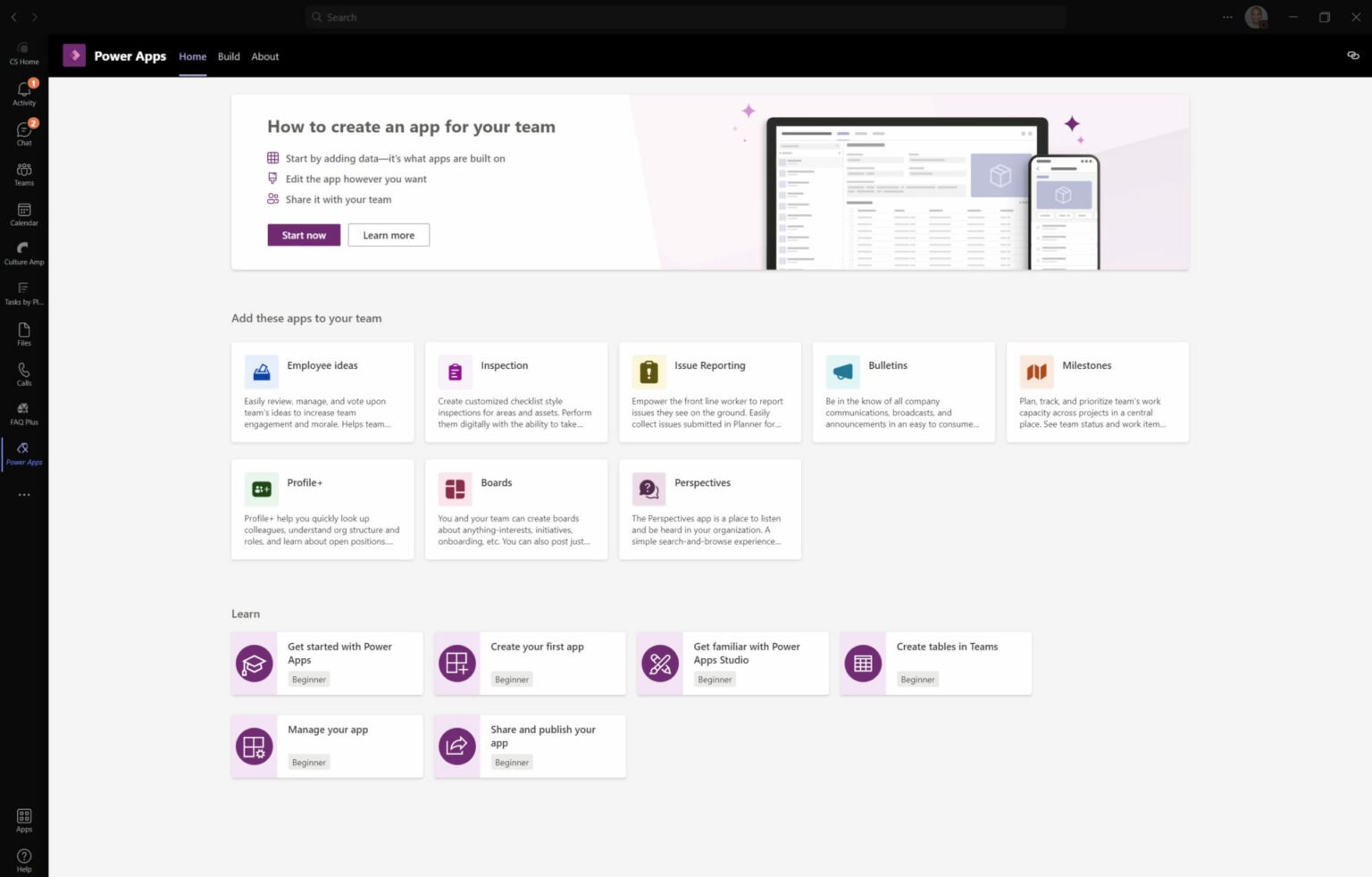Screen dimensions: 1372x877
Task: Open 'Share and publish your app' title
Action: point(543,736)
